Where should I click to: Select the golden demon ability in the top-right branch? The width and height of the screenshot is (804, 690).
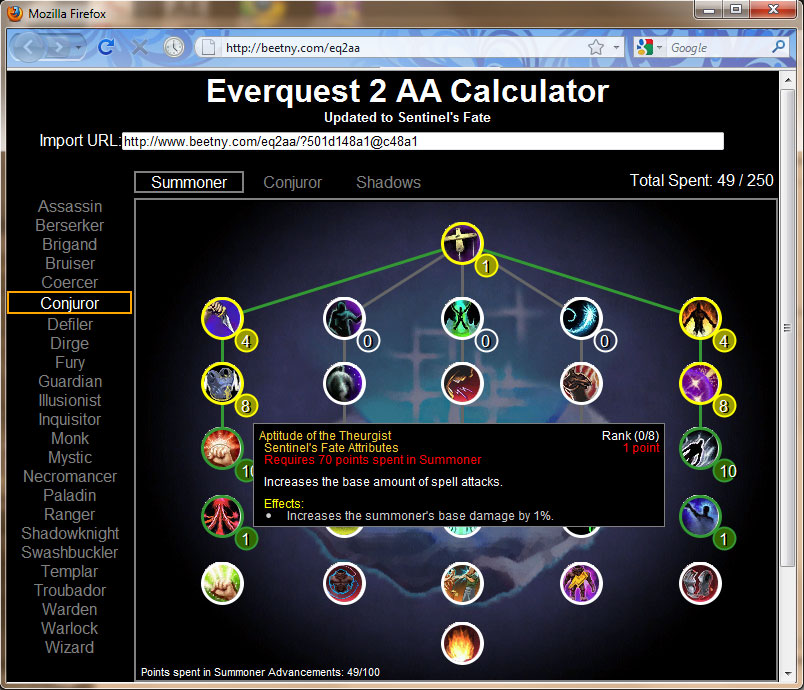(700, 317)
